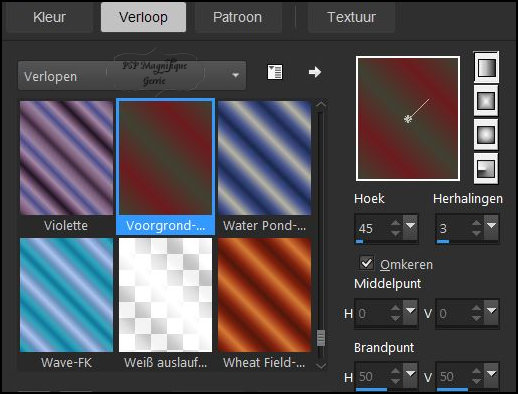
Task: Select the linear gradient style icon
Action: tap(486, 67)
